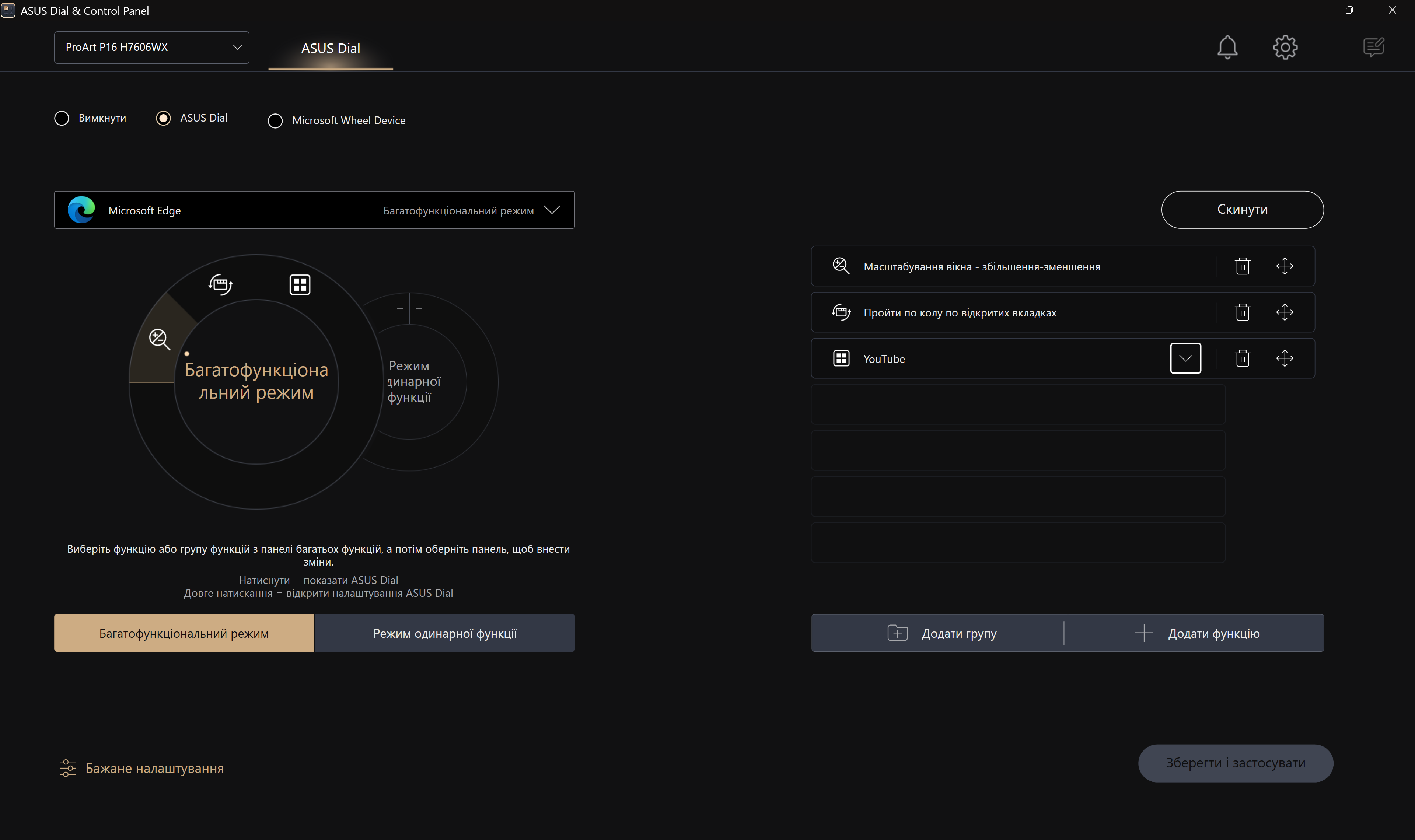This screenshot has height=840, width=1415.
Task: Open settings via the gear icon
Action: (1285, 47)
